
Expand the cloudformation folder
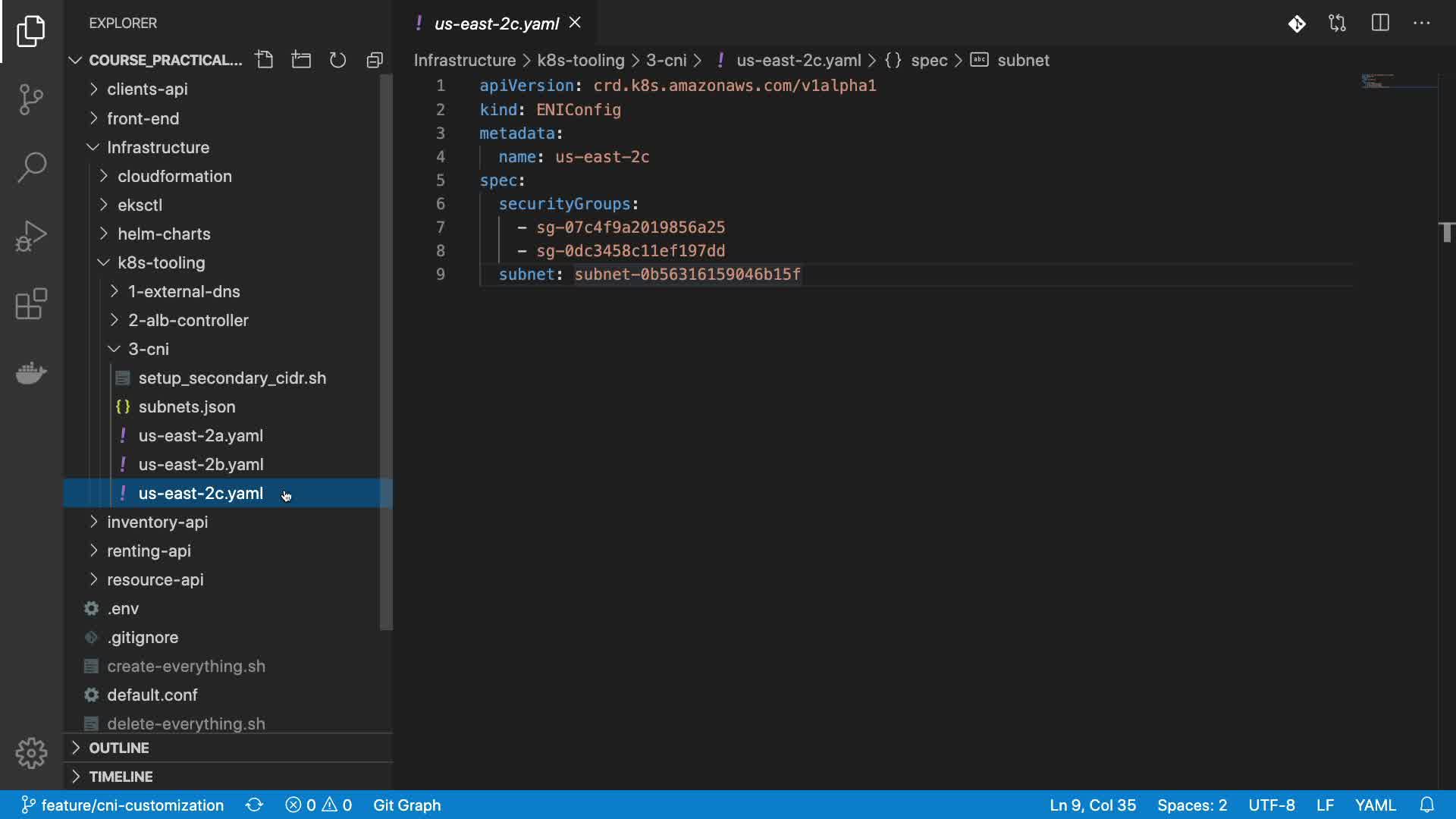click(174, 176)
